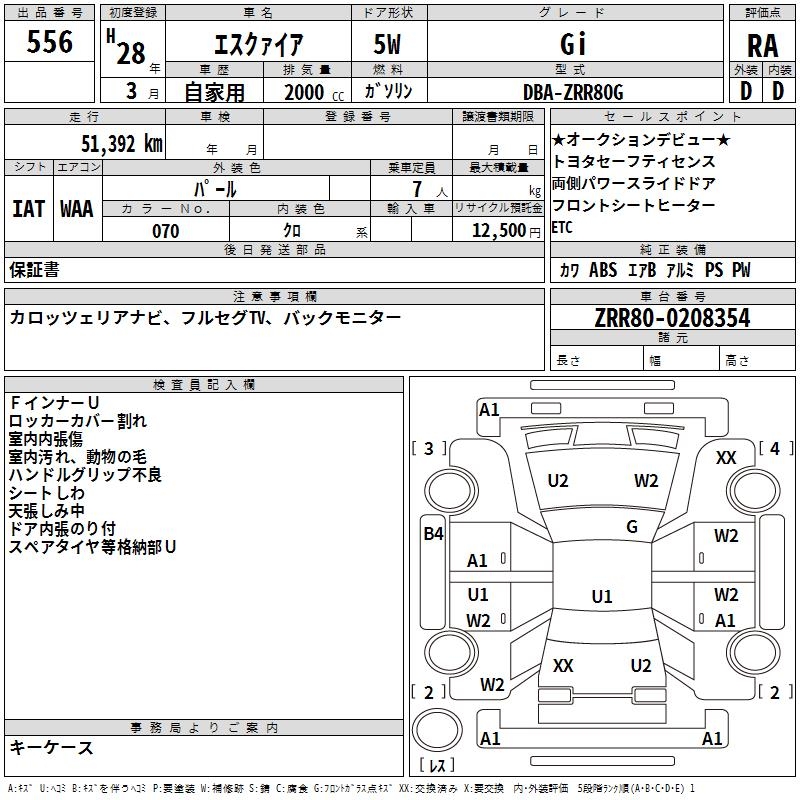Select evaluation score RA
Screen dimensions: 800x800
[x=763, y=46]
